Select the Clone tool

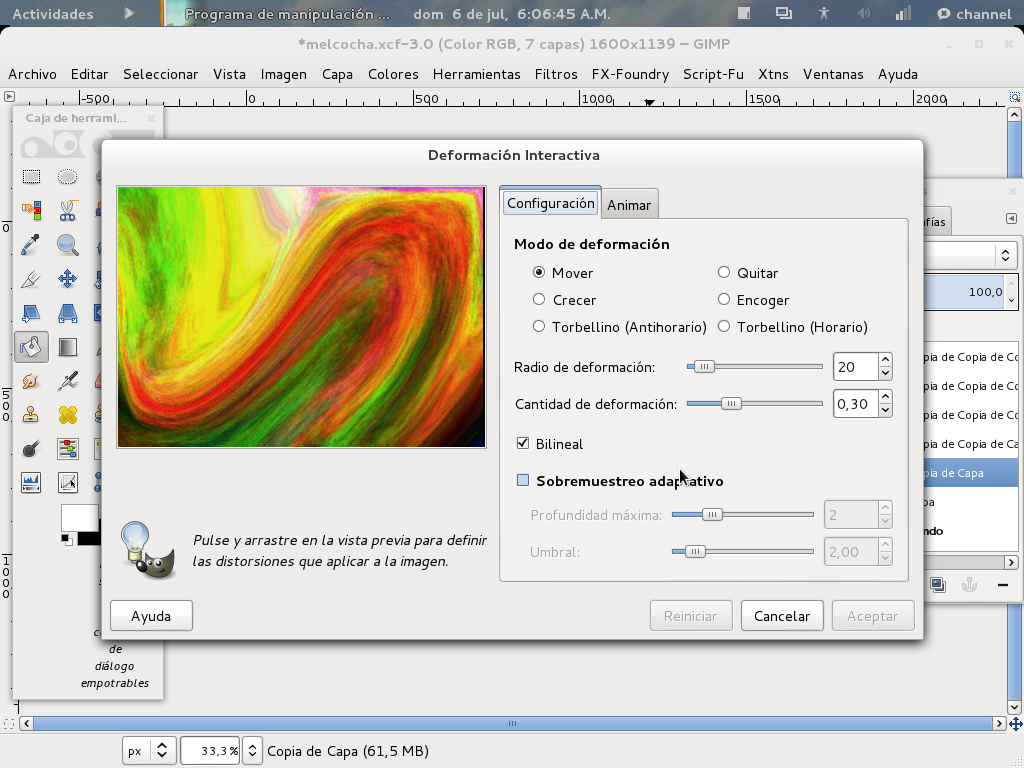coord(30,414)
